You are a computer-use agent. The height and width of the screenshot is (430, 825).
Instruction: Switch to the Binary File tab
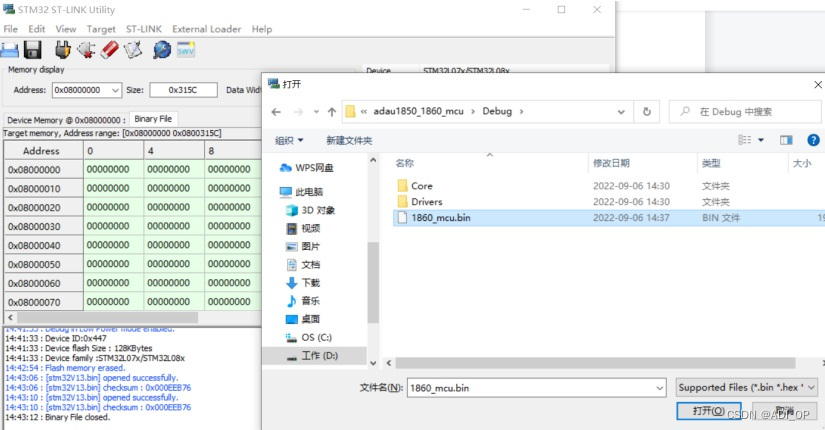tap(153, 119)
